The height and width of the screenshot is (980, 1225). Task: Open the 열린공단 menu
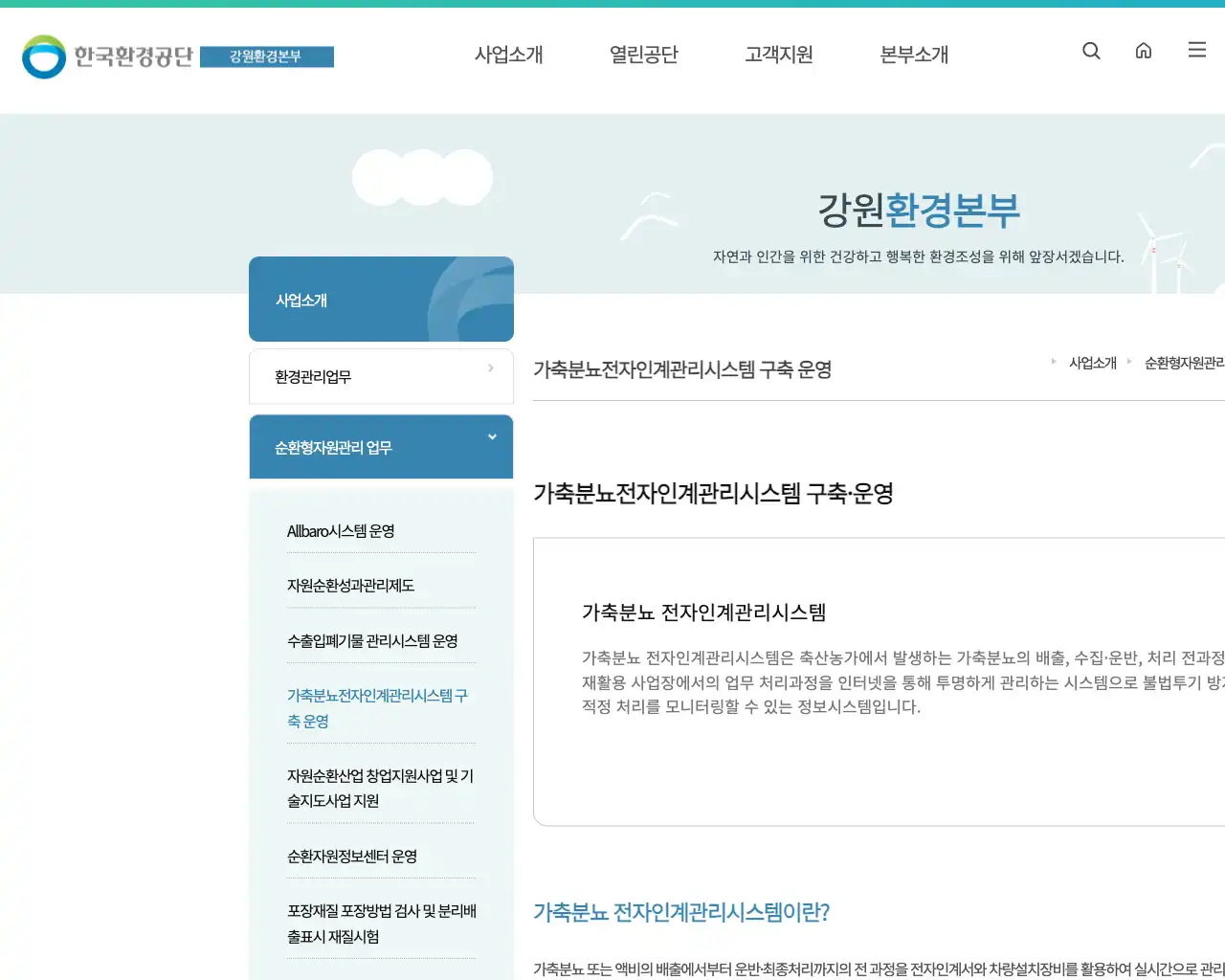tap(644, 55)
